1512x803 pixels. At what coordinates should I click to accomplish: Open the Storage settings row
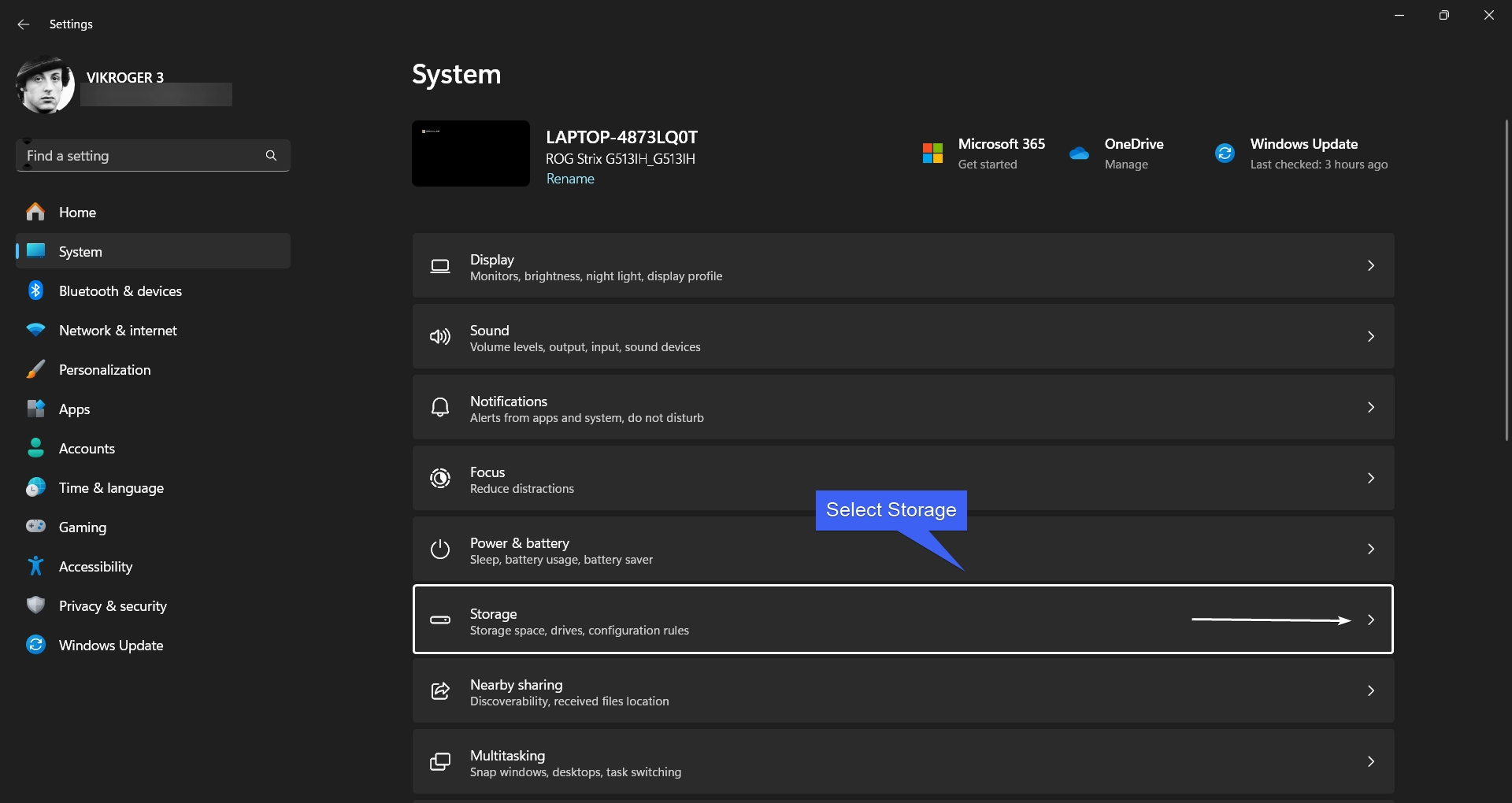[x=903, y=620]
